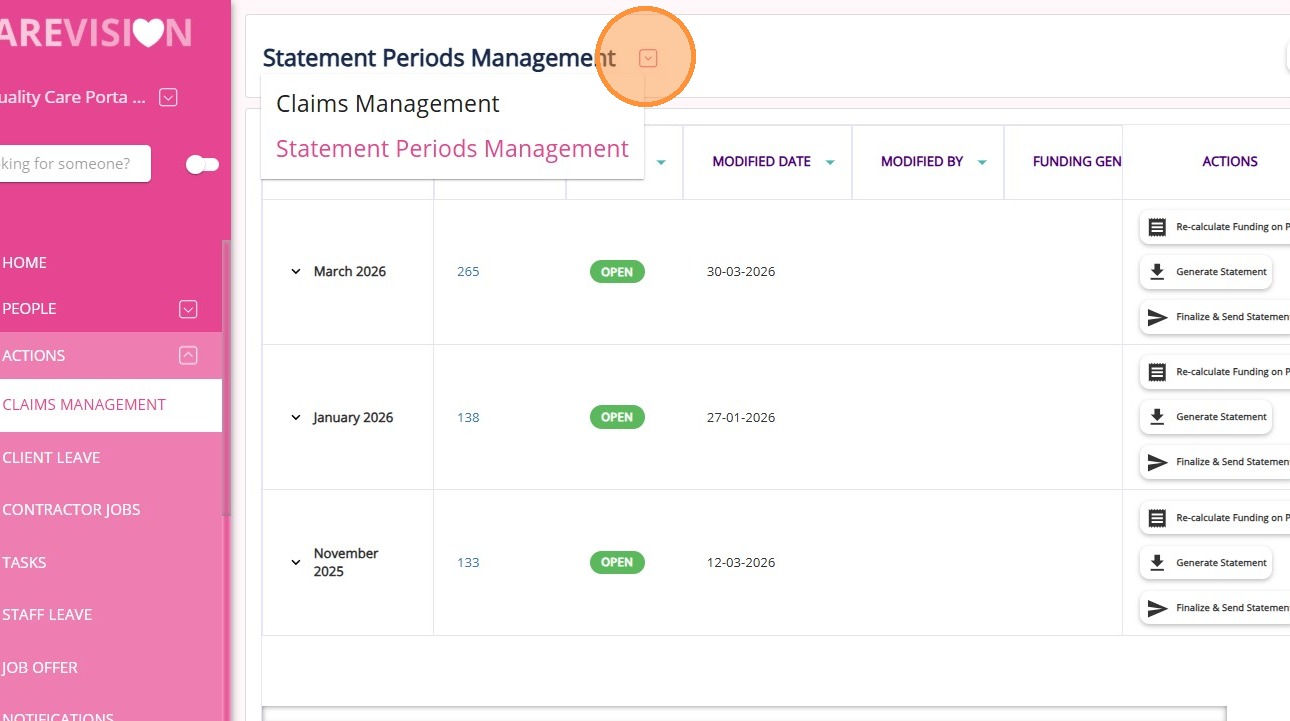Expand the November 2025 statement row

click(x=296, y=563)
